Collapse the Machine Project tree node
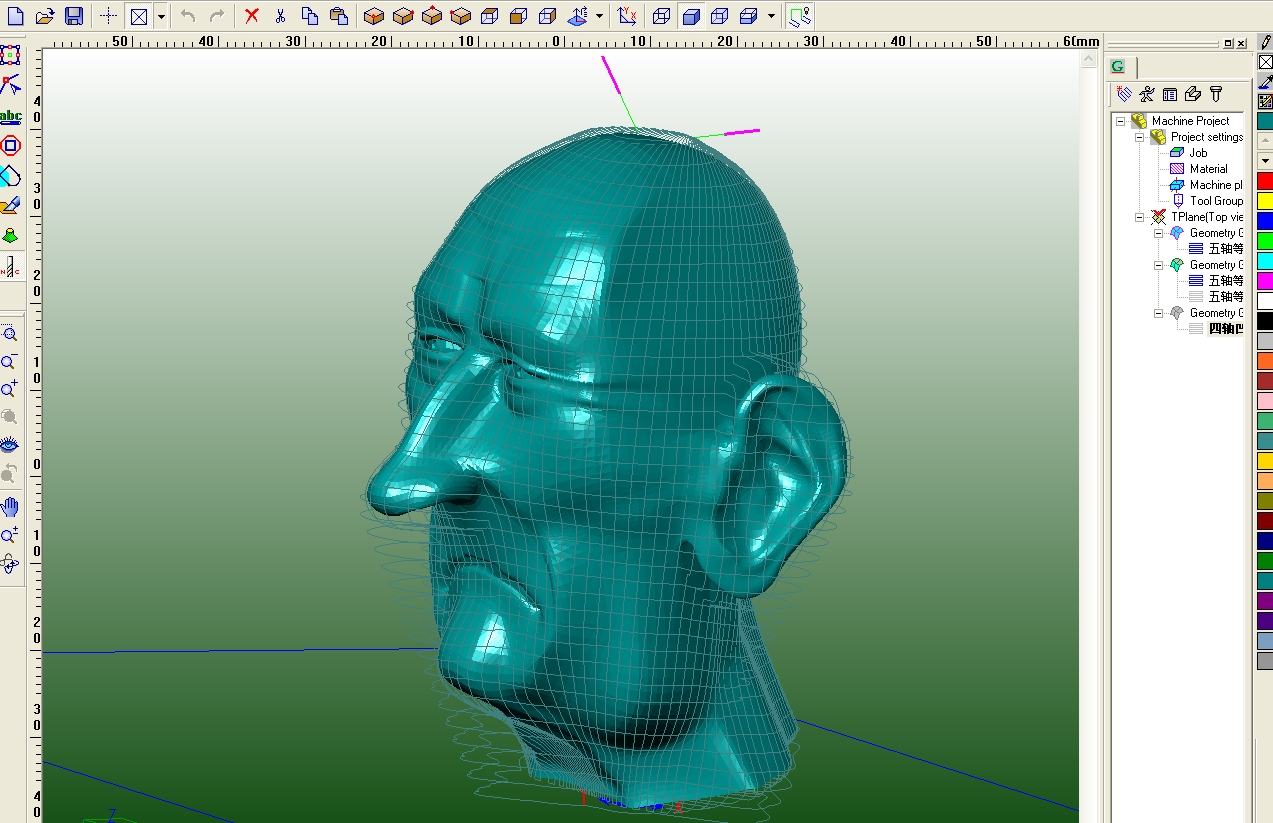The width and height of the screenshot is (1273, 823). point(1121,121)
